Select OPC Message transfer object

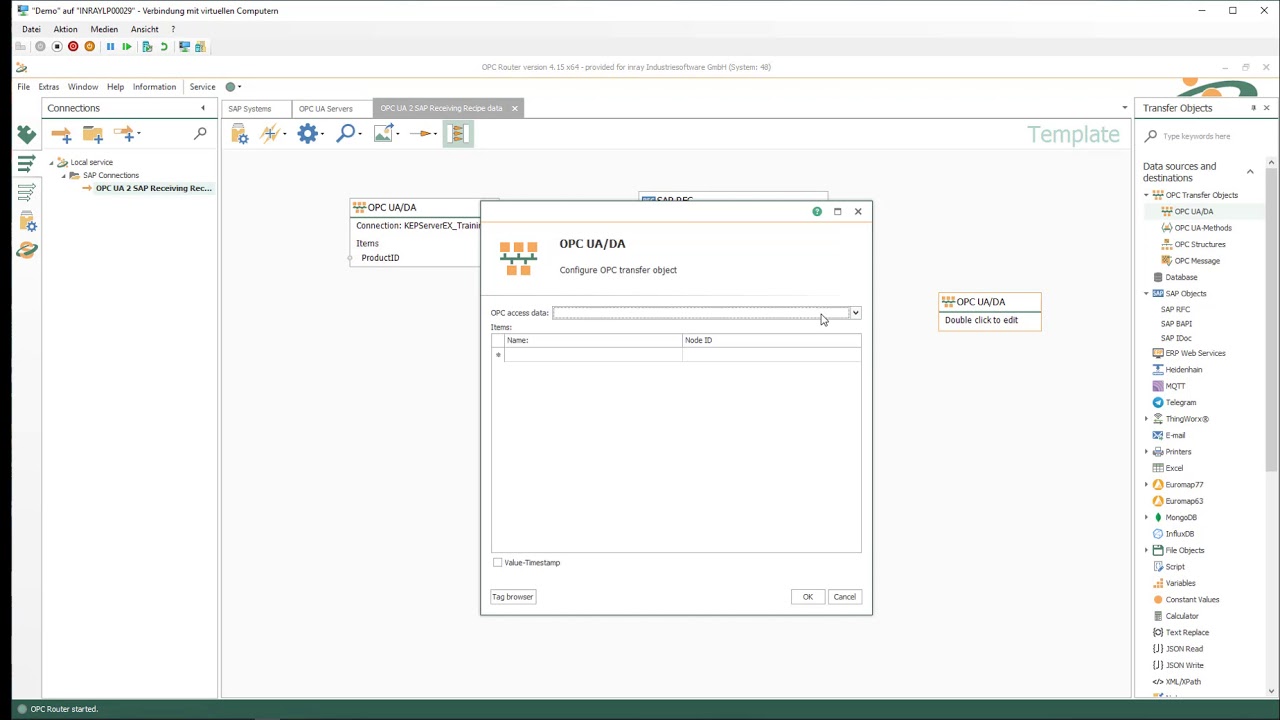point(1190,261)
